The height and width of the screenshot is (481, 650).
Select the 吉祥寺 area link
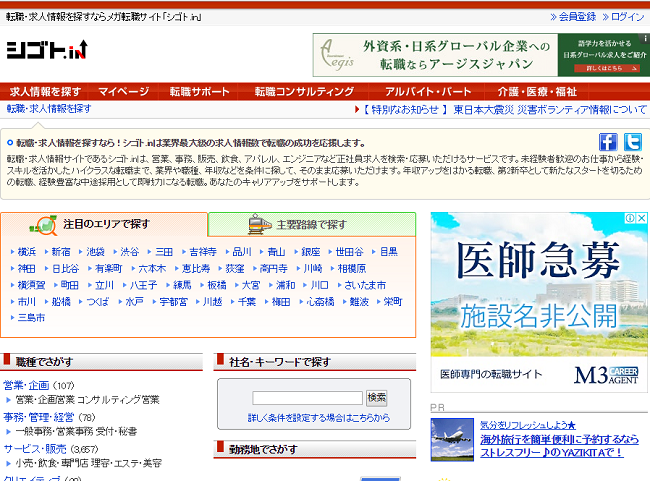click(203, 252)
